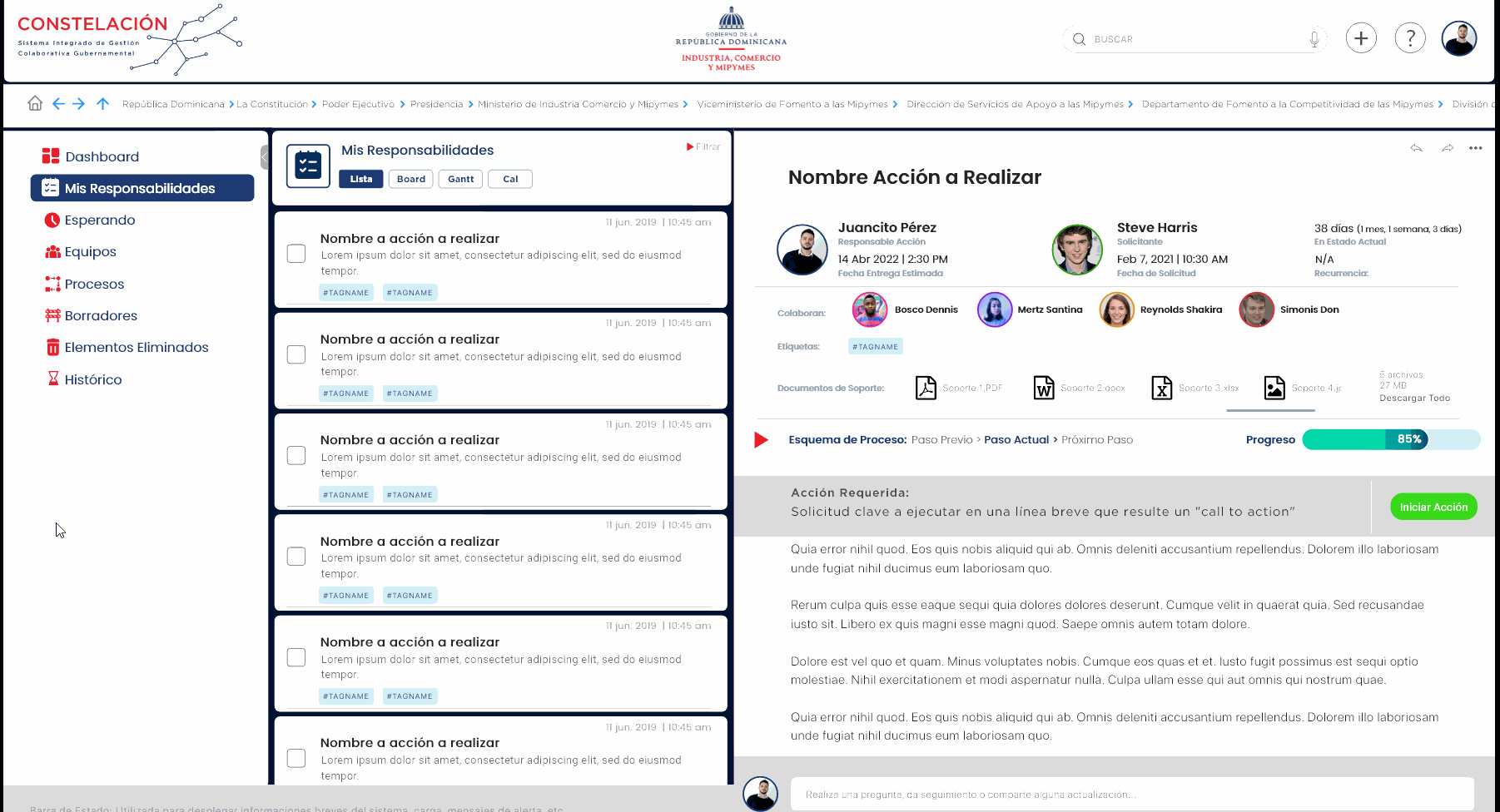
Task: Click the microphone icon in the search bar
Action: coord(1314,39)
